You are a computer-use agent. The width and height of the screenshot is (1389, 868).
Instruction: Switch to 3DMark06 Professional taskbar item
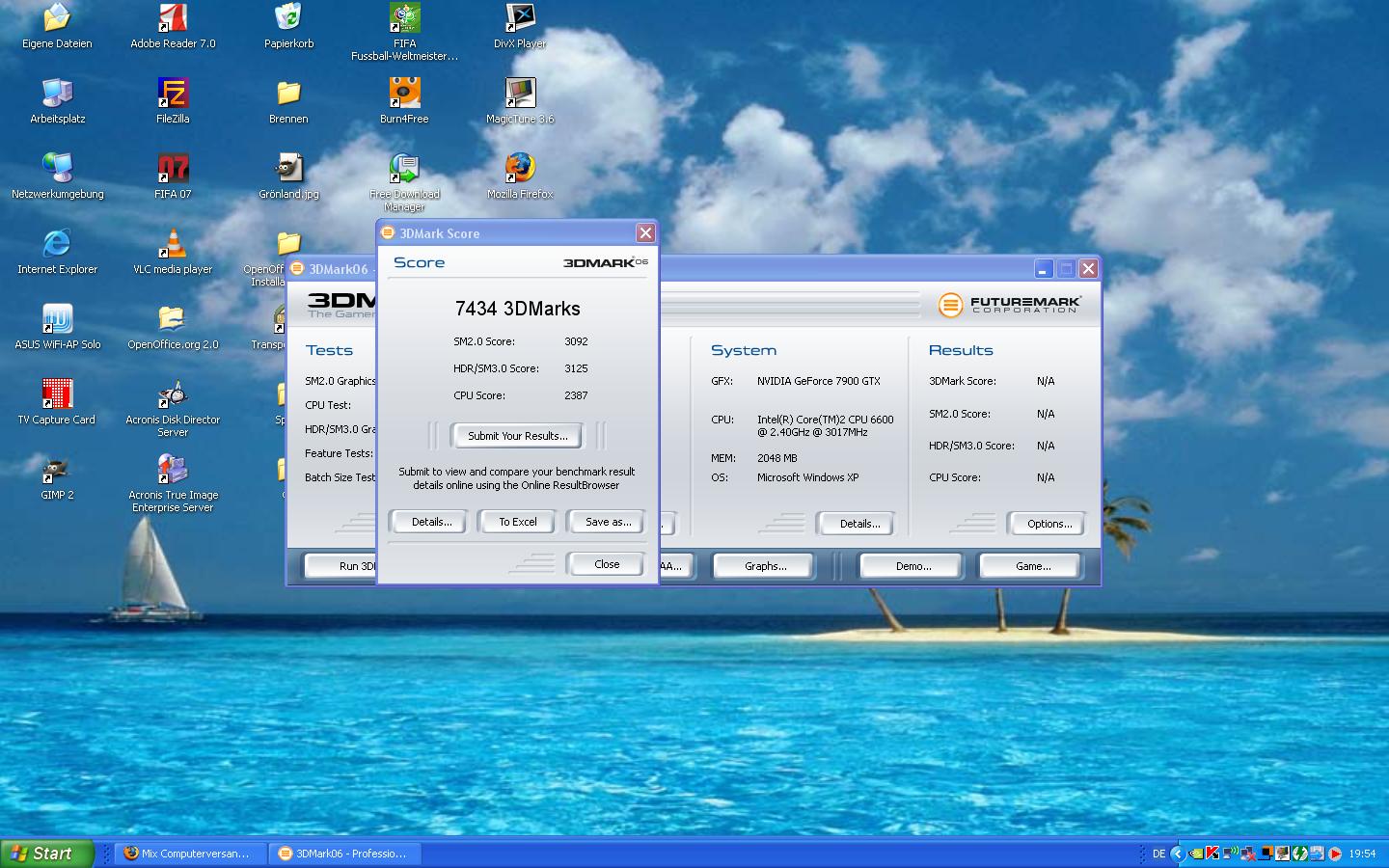344,854
